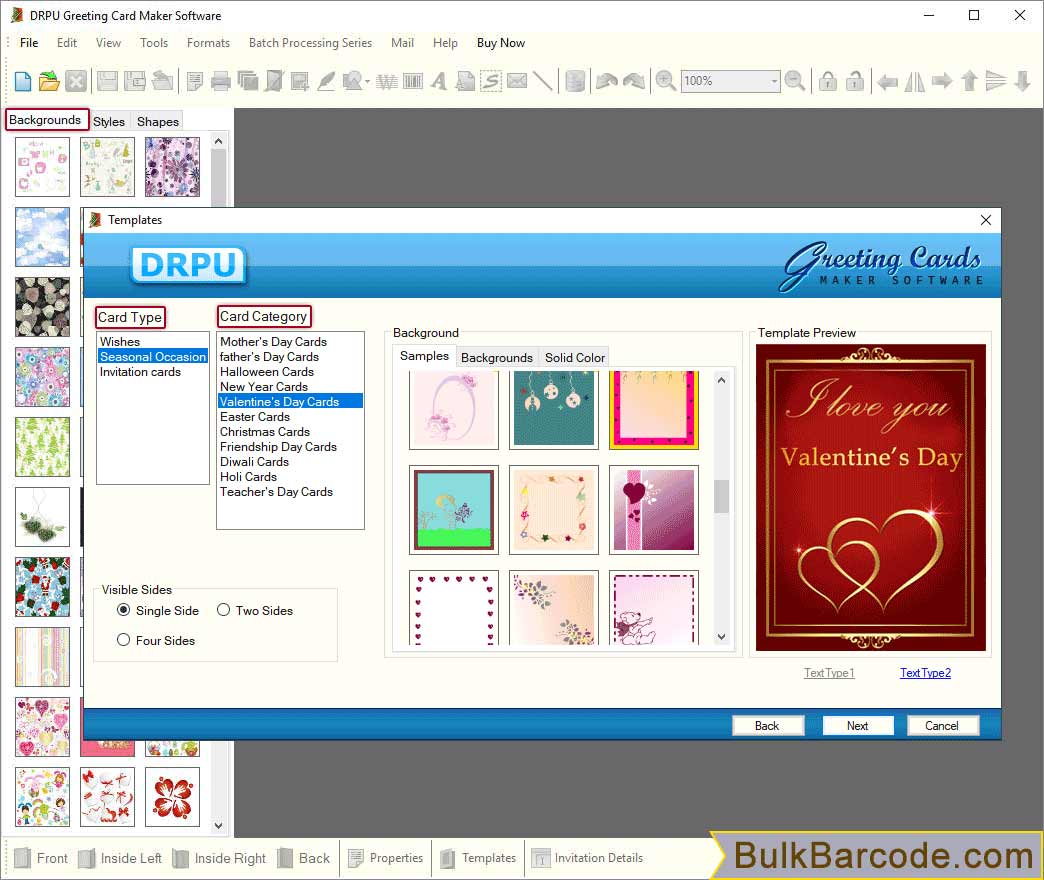
Task: Click the open padlock Unlock icon
Action: pos(854,81)
